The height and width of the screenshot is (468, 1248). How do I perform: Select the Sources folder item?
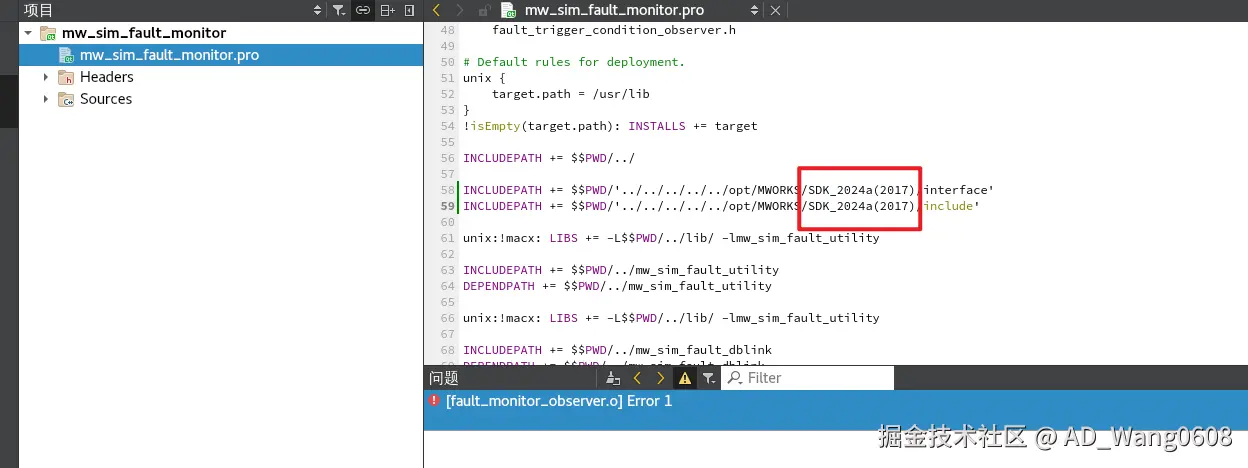[x=105, y=99]
